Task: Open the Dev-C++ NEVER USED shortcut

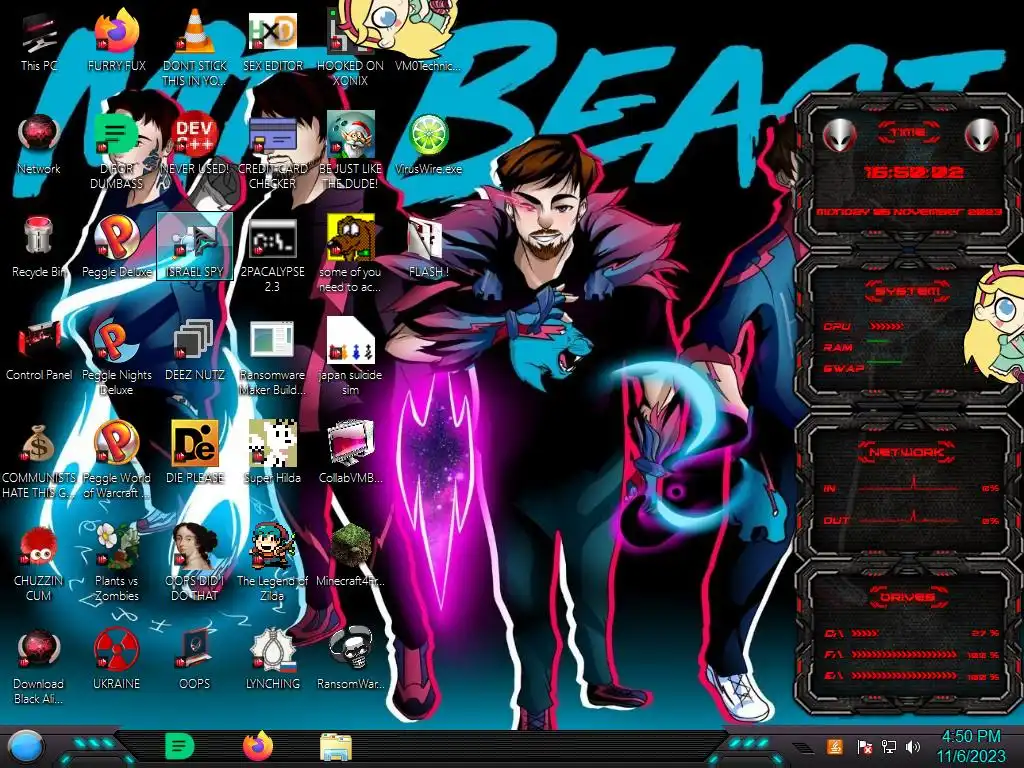Action: click(x=195, y=144)
